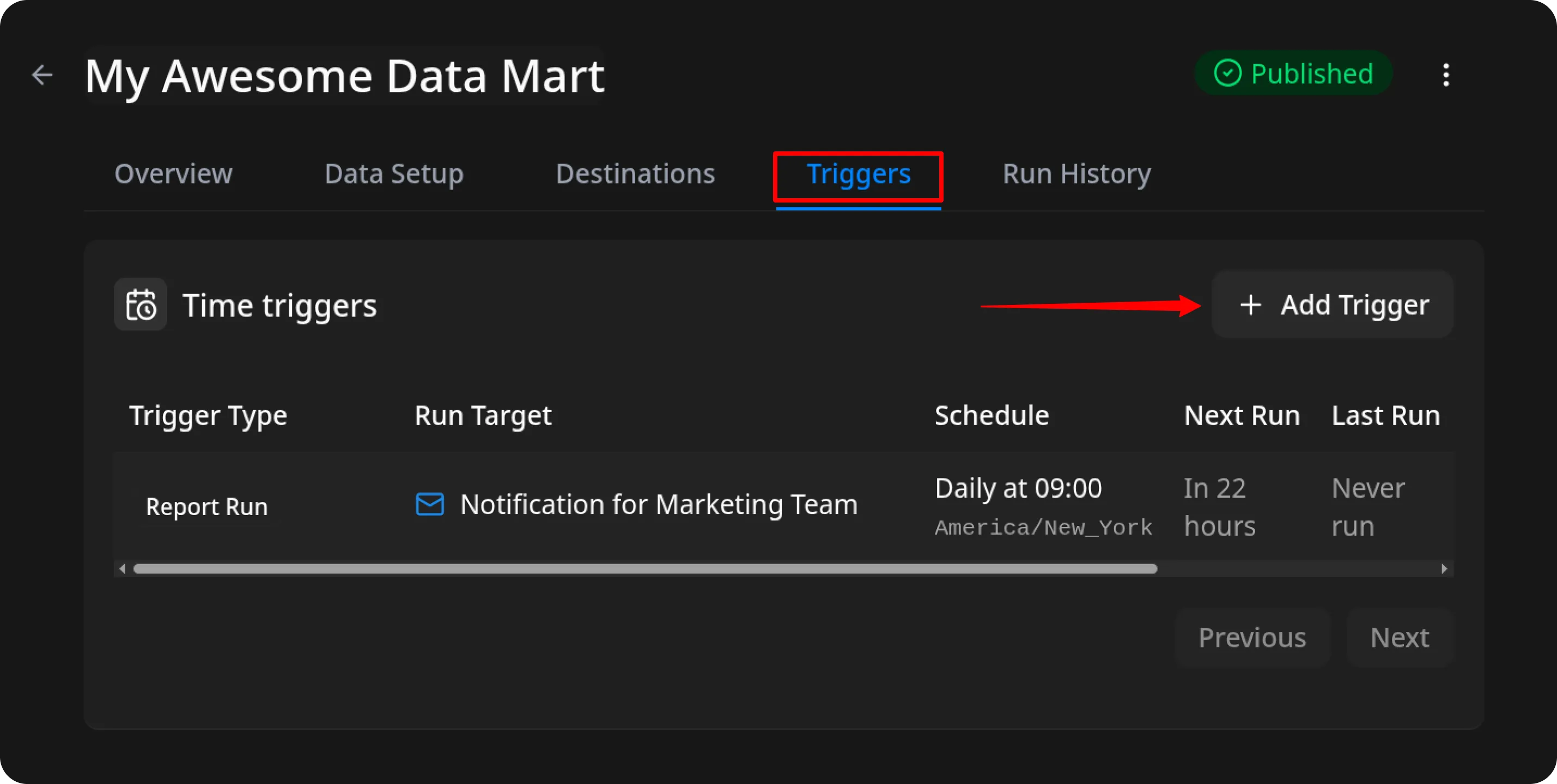Click the back arrow to leave the data mart
1557x784 pixels.
tap(42, 75)
